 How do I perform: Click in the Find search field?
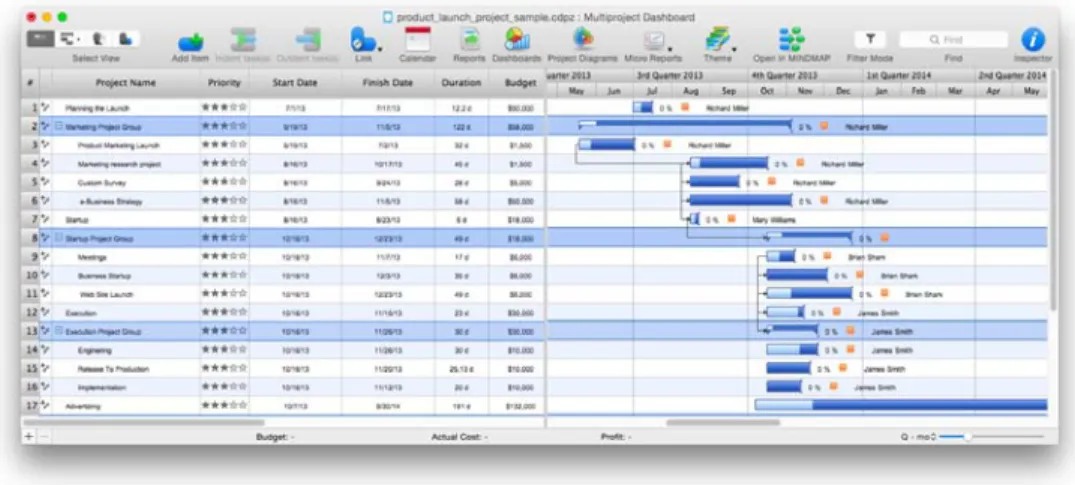[954, 40]
